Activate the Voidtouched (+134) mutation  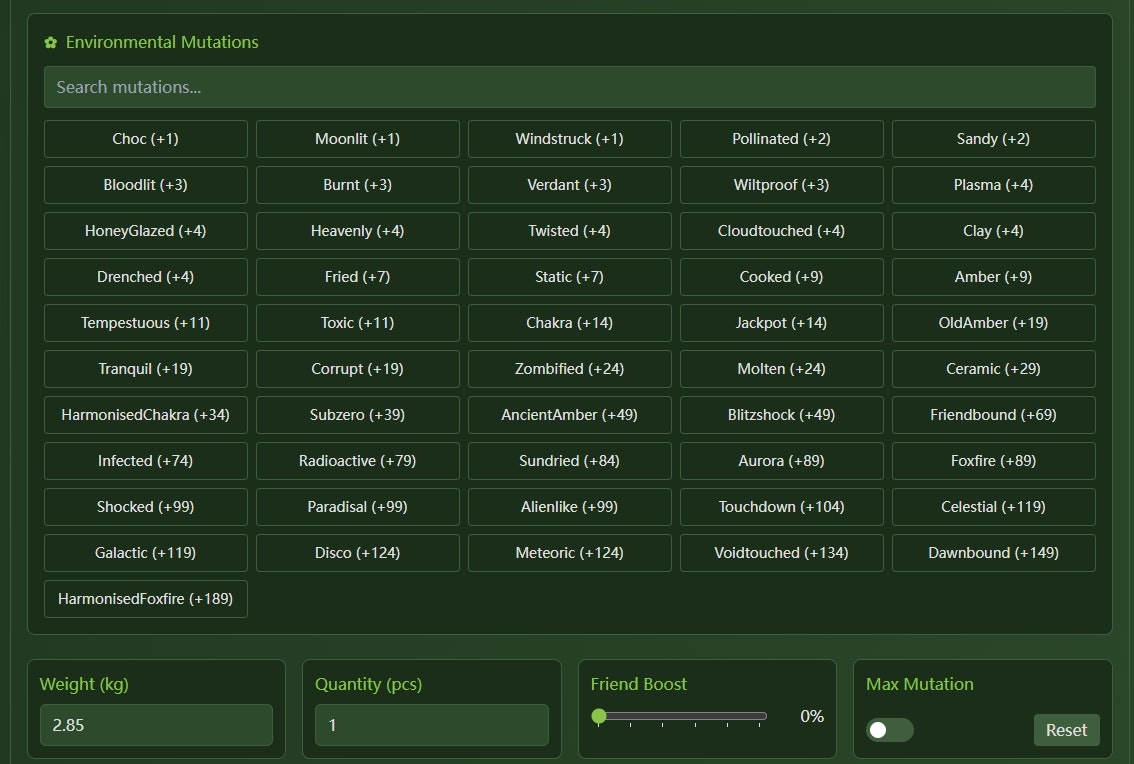click(781, 552)
